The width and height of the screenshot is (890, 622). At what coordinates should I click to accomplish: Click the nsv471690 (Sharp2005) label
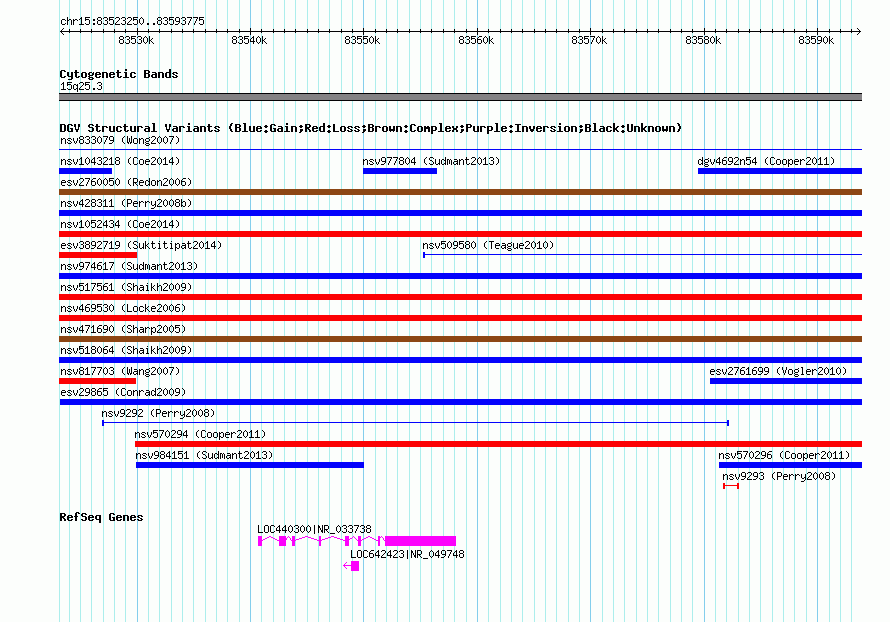point(123,329)
